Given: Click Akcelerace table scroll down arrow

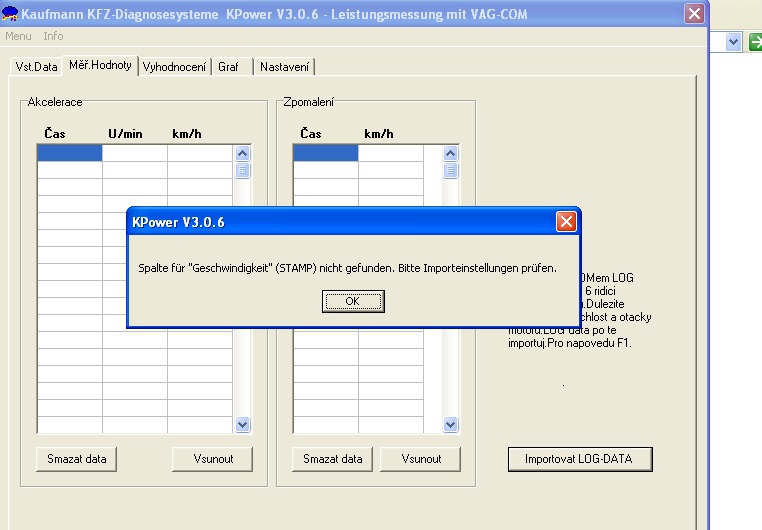Looking at the screenshot, I should point(242,425).
